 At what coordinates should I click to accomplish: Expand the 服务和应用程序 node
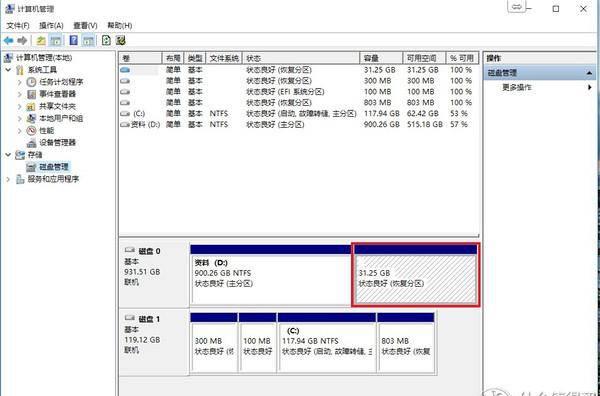tap(8, 179)
